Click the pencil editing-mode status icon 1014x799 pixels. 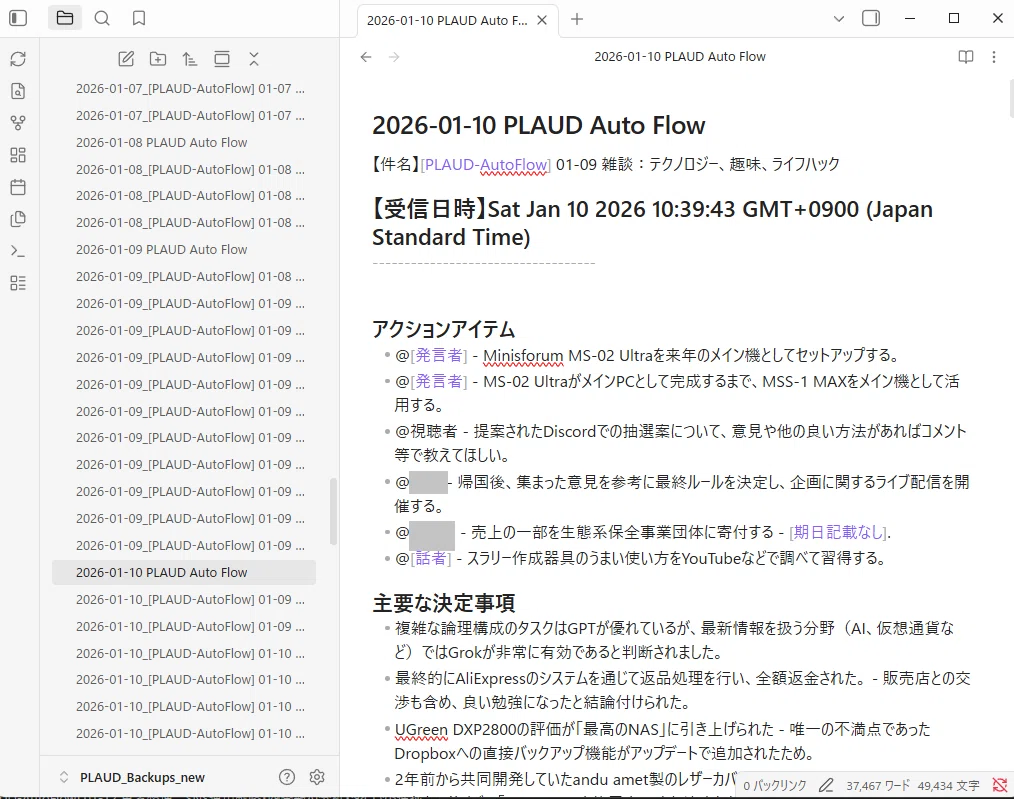point(826,786)
